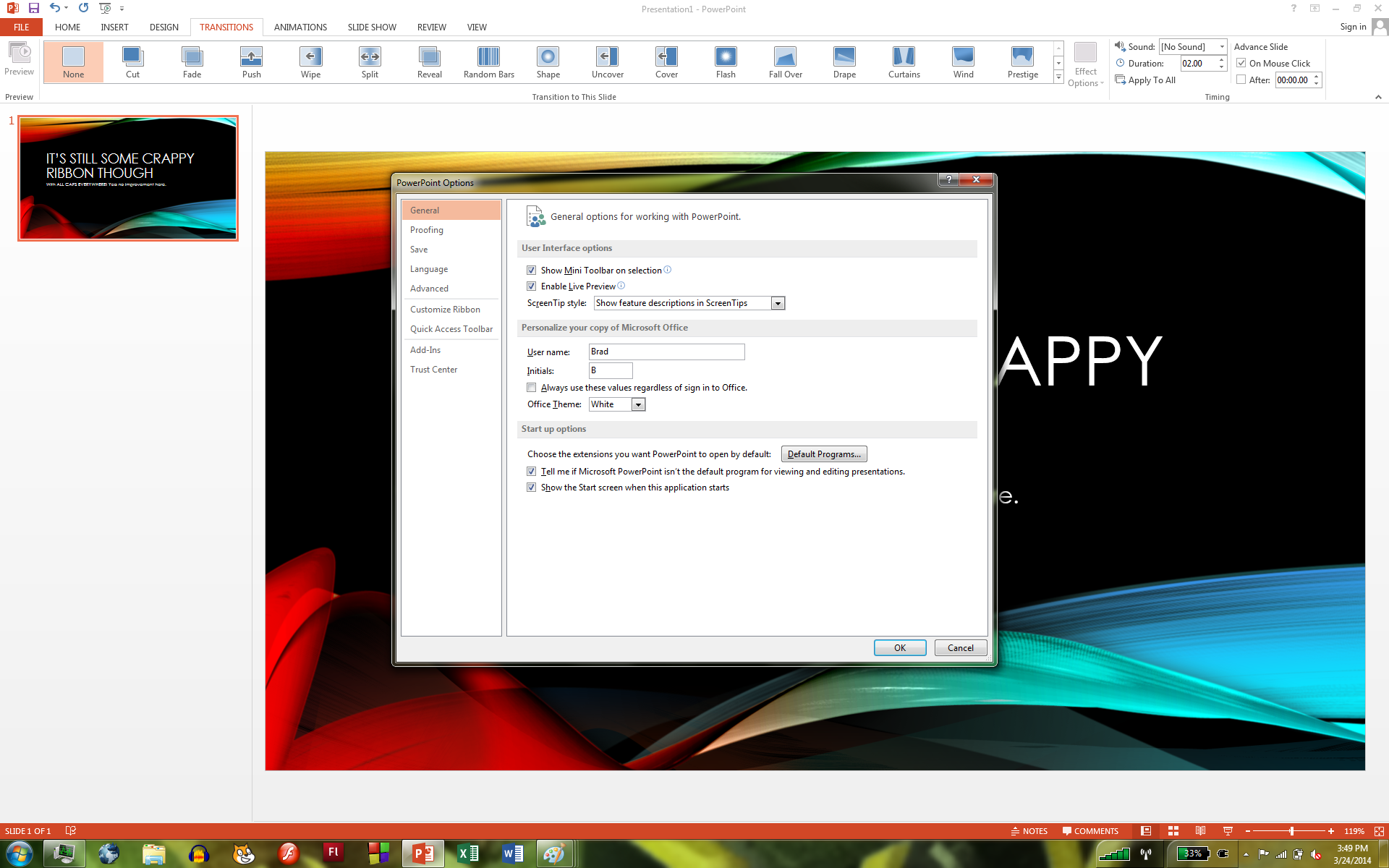Viewport: 1389px width, 868px height.
Task: Expand the transitions gallery More arrow
Action: [1058, 77]
